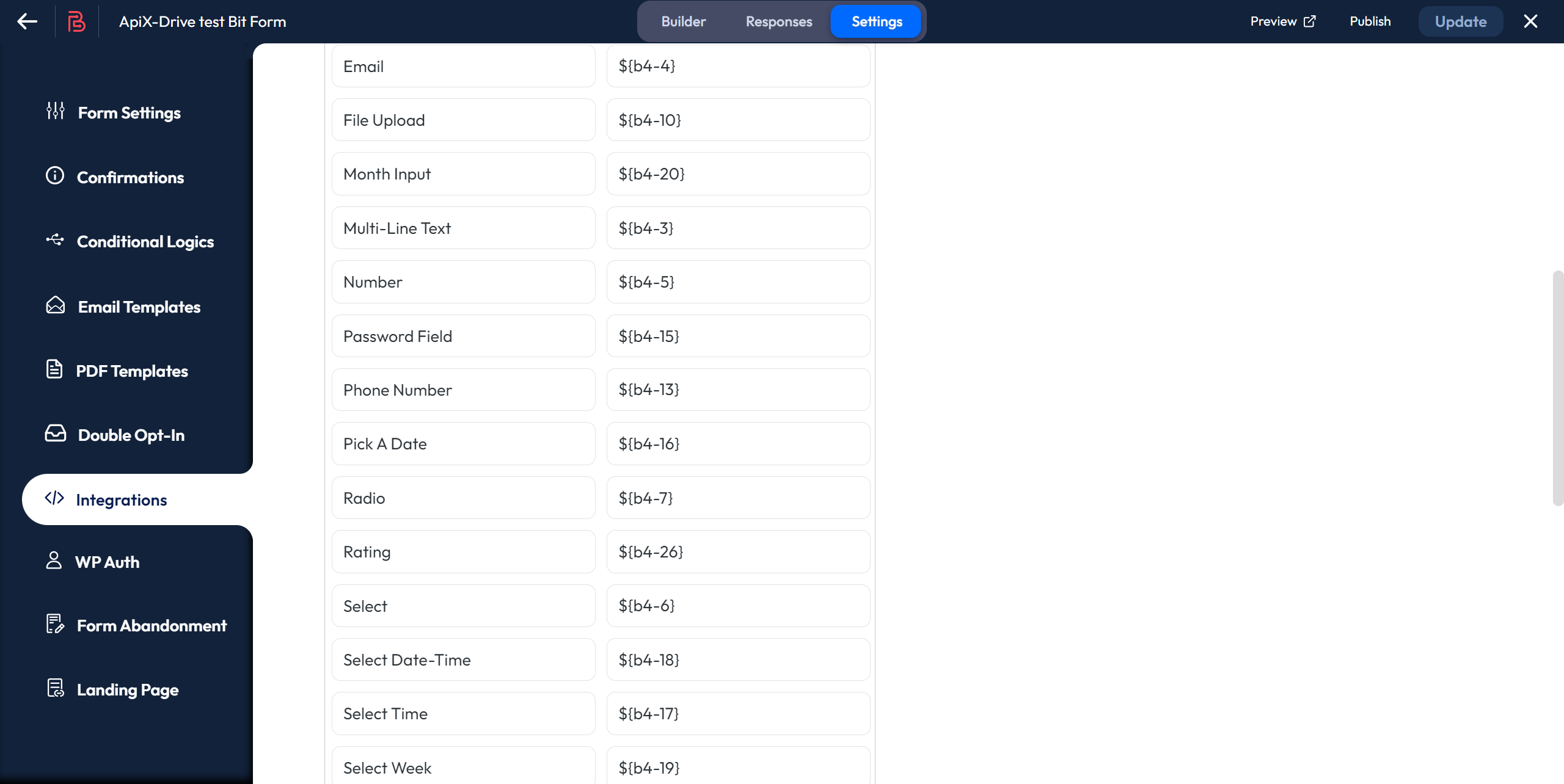Open Email Templates panel

pyautogui.click(x=139, y=306)
